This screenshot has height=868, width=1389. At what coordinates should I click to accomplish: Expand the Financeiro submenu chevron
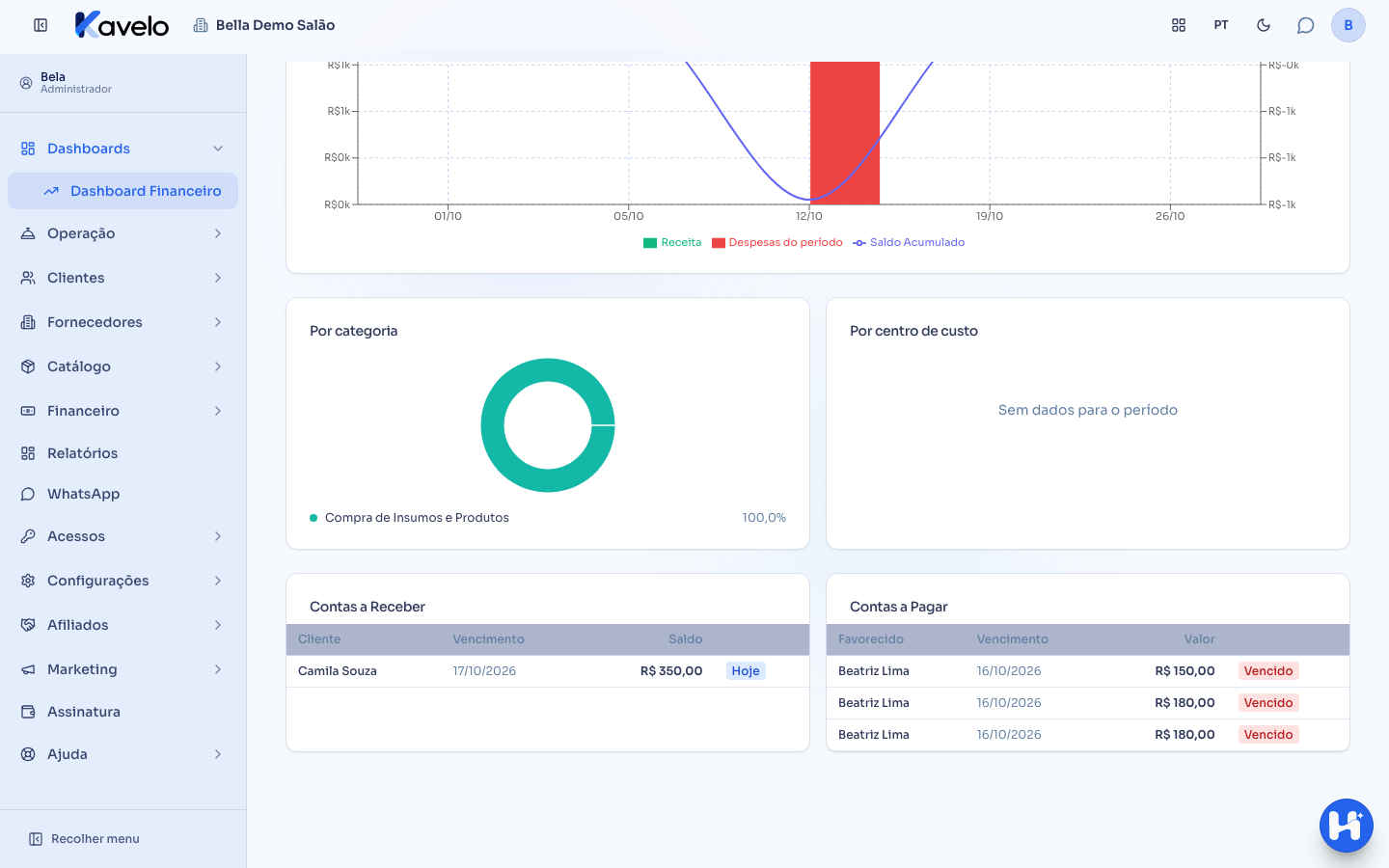click(x=218, y=411)
